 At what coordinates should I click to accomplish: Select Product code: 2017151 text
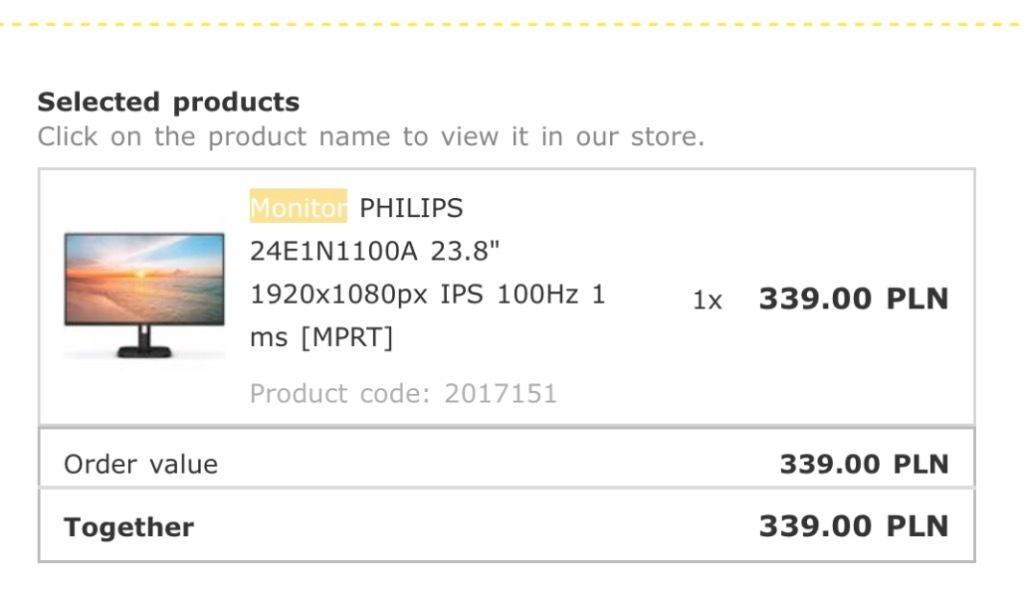click(x=403, y=393)
